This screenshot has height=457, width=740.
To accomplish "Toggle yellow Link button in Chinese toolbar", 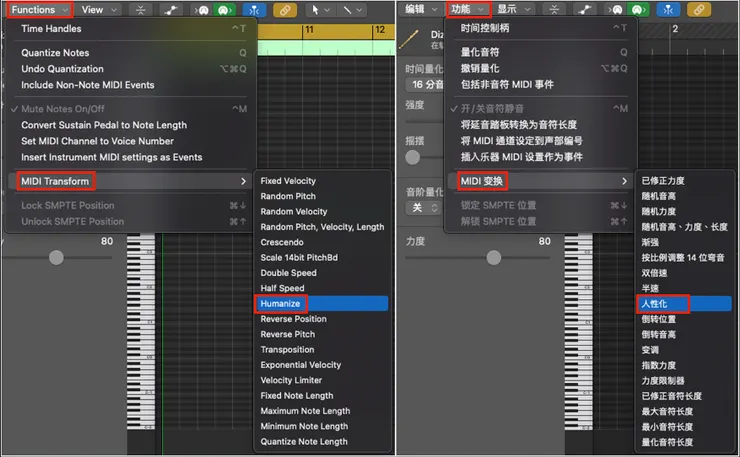I will [x=698, y=10].
